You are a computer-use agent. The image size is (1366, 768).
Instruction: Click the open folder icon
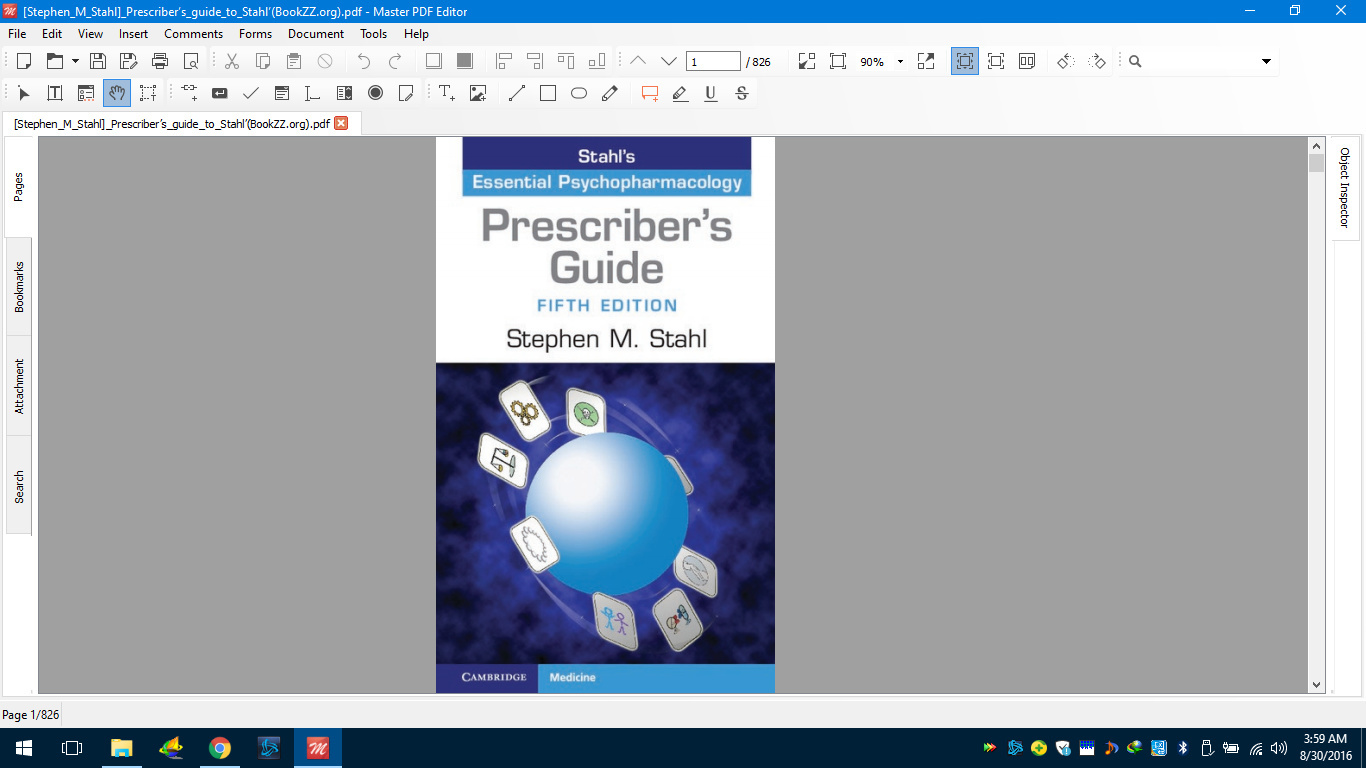[55, 61]
